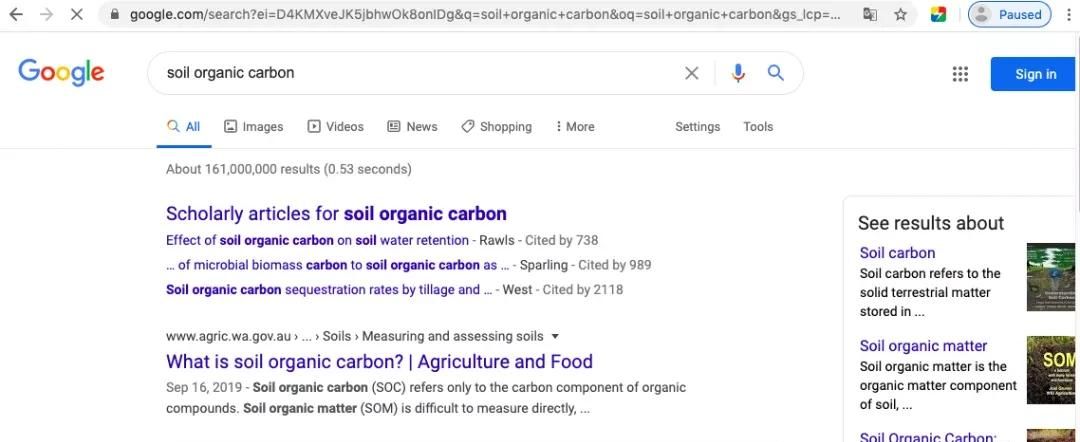
Task: Click the 'See results about' heading
Action: tap(931, 223)
